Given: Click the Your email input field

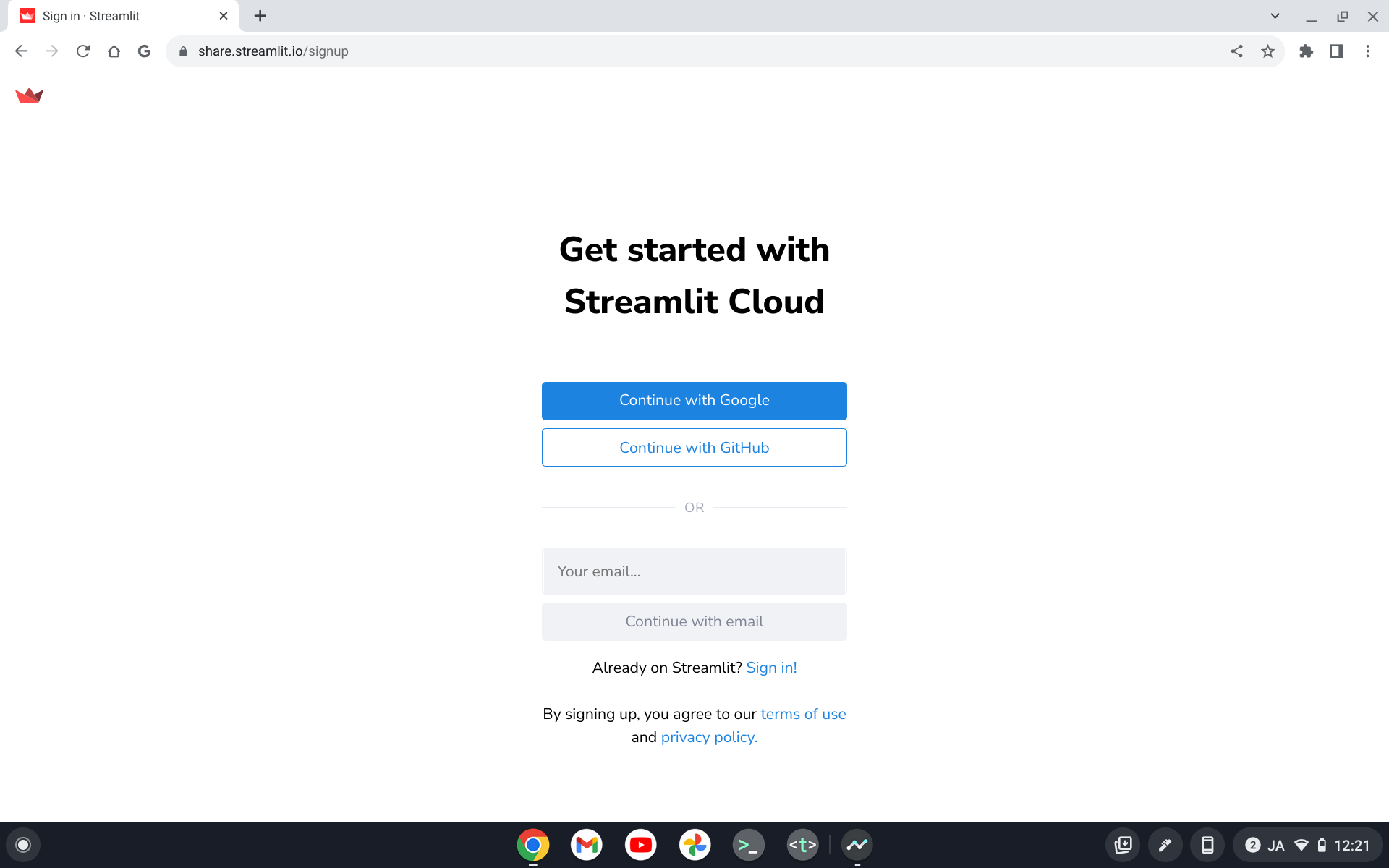Looking at the screenshot, I should click(x=694, y=571).
